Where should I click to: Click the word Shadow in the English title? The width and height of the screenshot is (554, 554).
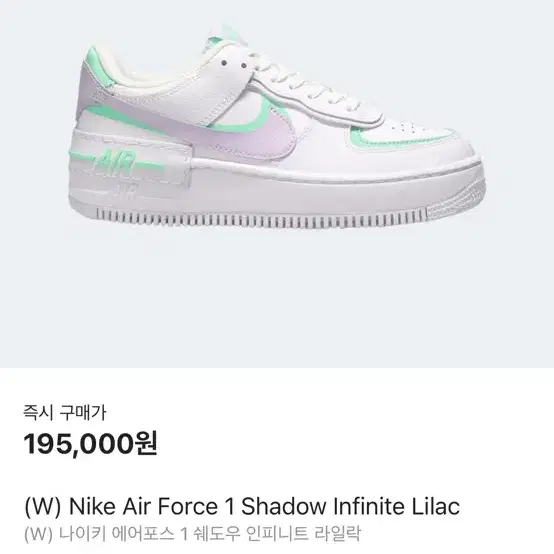(x=283, y=506)
